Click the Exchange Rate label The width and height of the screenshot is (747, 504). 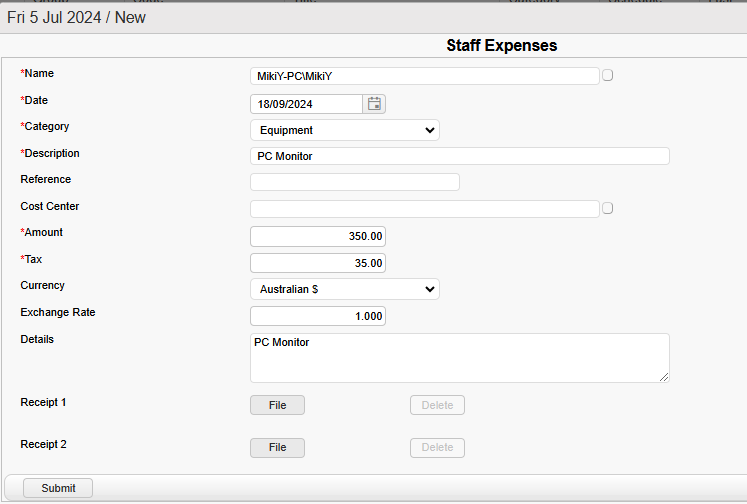point(58,312)
